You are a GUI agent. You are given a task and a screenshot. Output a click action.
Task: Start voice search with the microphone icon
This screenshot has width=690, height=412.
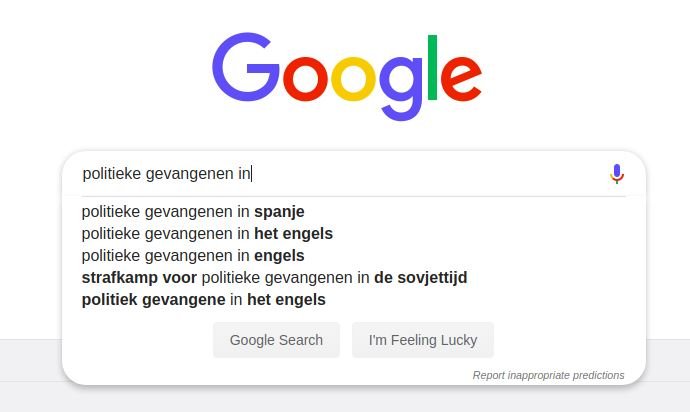[617, 174]
